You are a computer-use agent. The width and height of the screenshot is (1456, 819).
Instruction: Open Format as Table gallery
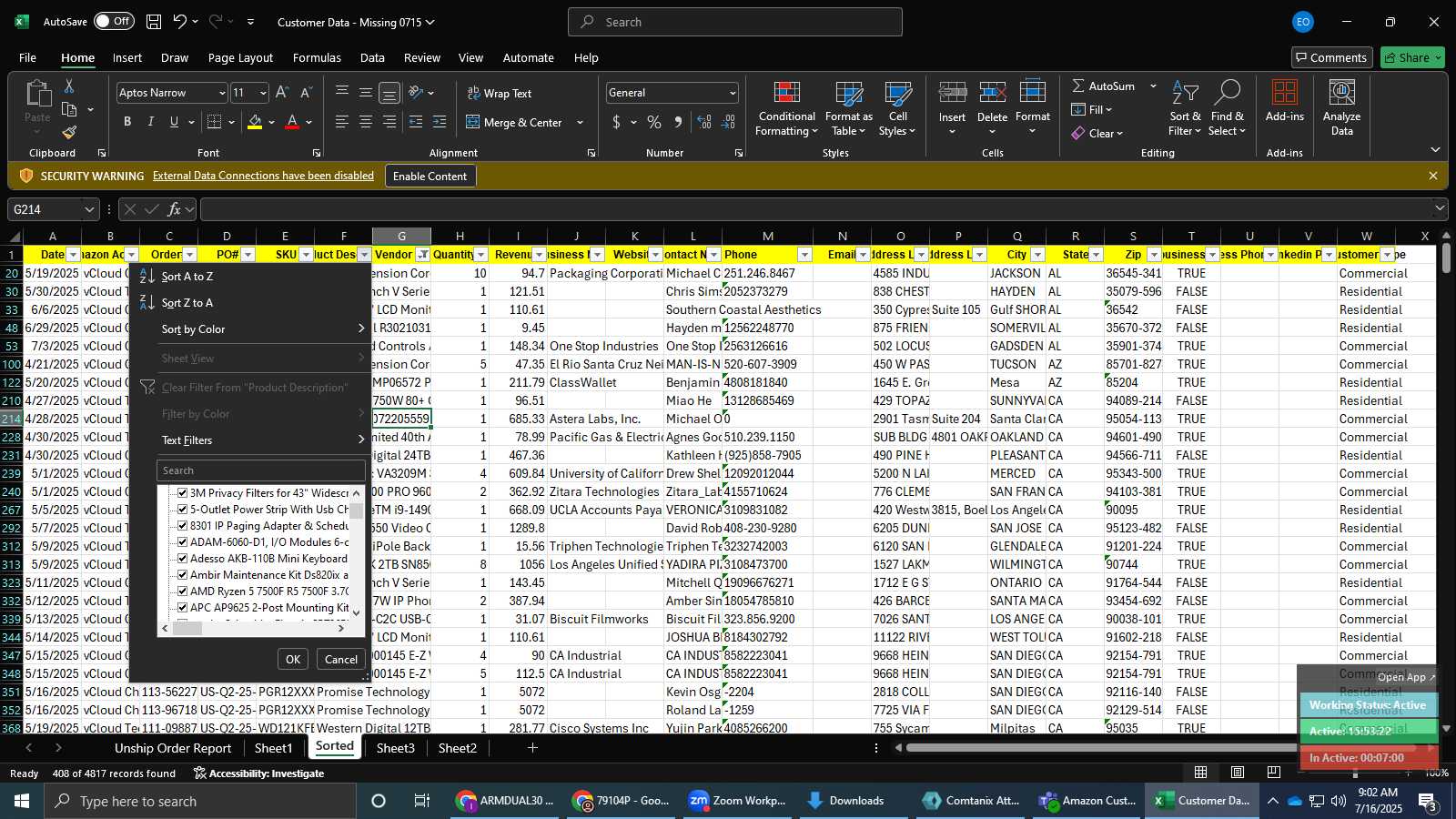[x=848, y=109]
